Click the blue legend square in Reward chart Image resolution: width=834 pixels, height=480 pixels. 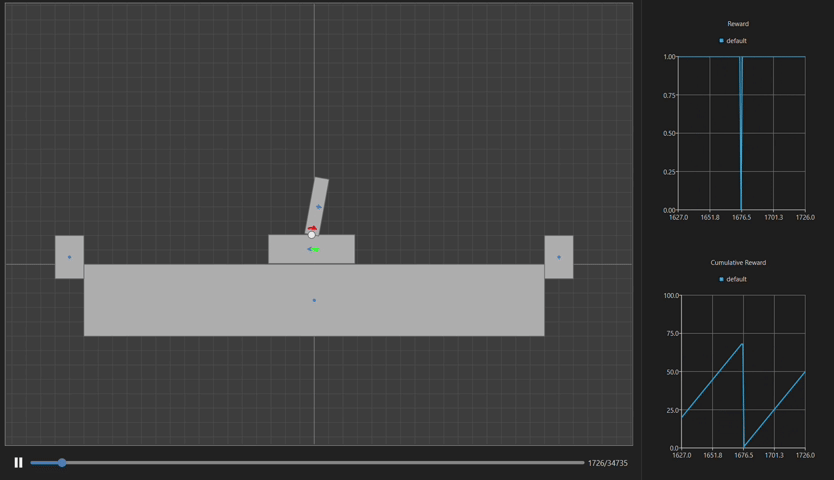tap(722, 41)
